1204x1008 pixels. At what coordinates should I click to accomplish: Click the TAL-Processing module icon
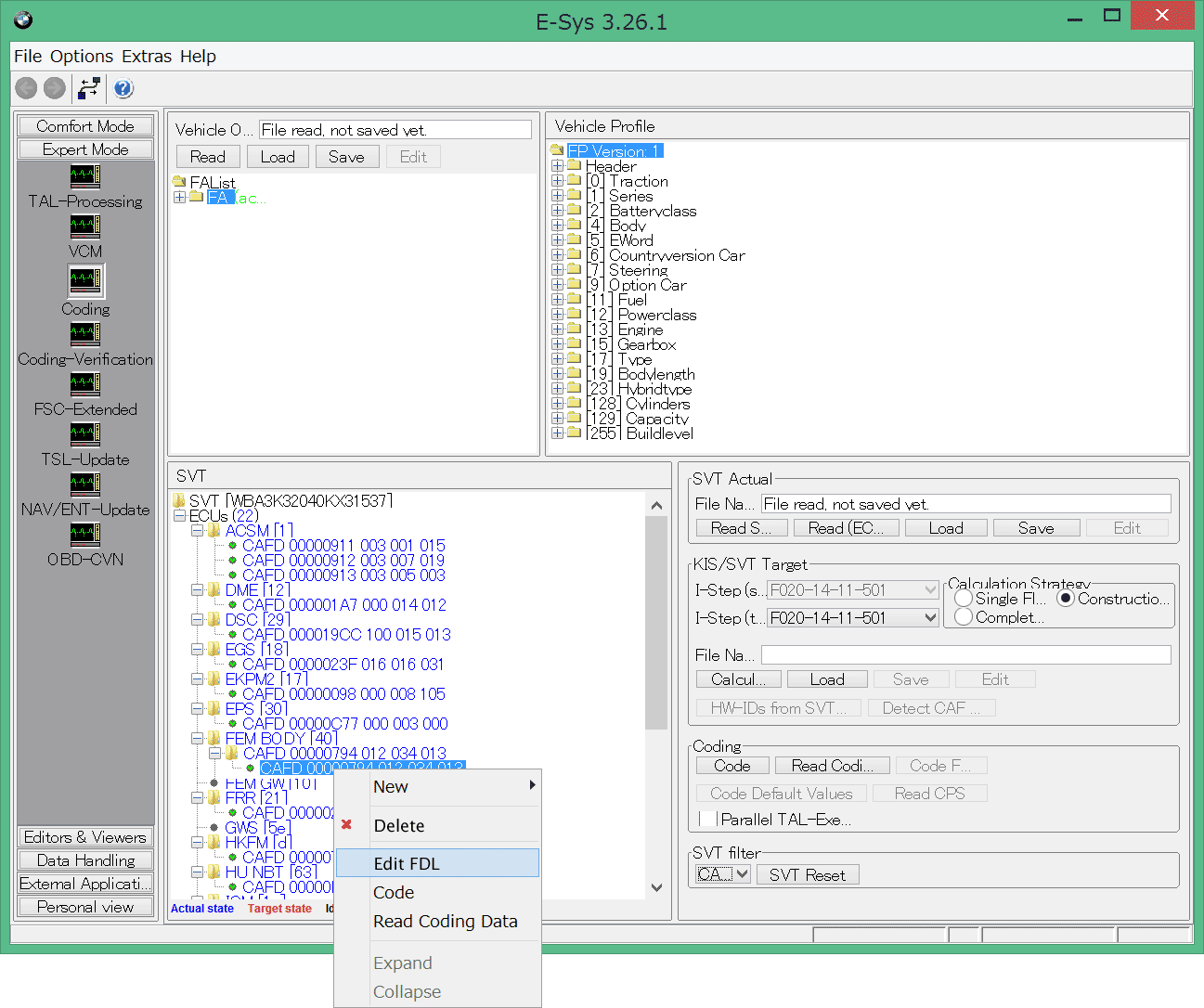pos(84,176)
